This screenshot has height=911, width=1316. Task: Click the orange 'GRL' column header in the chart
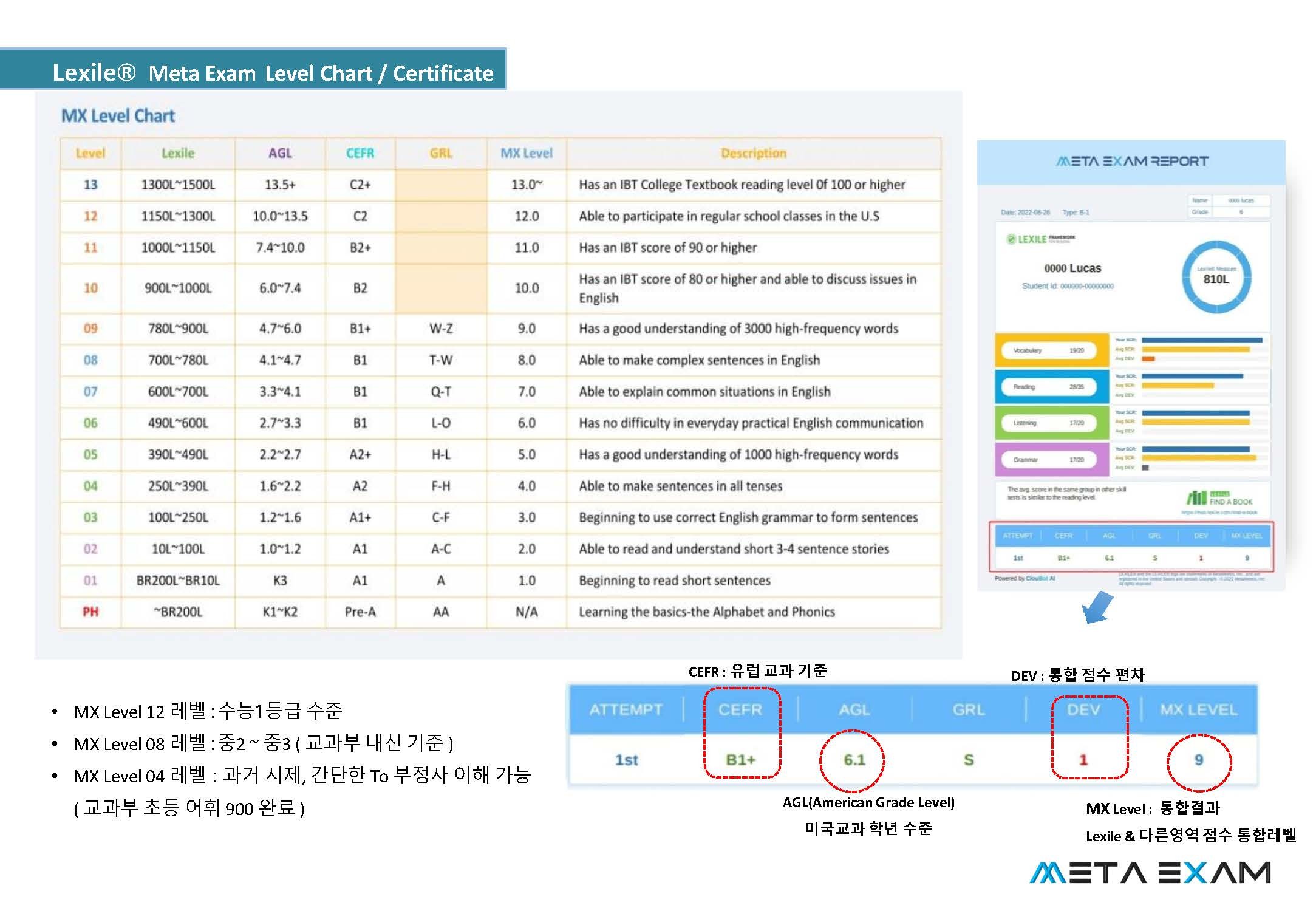(441, 154)
